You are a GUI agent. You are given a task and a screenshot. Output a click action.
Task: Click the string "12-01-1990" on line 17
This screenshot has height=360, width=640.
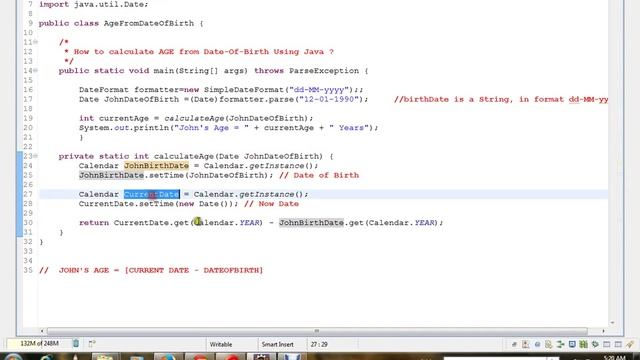[x=329, y=99]
